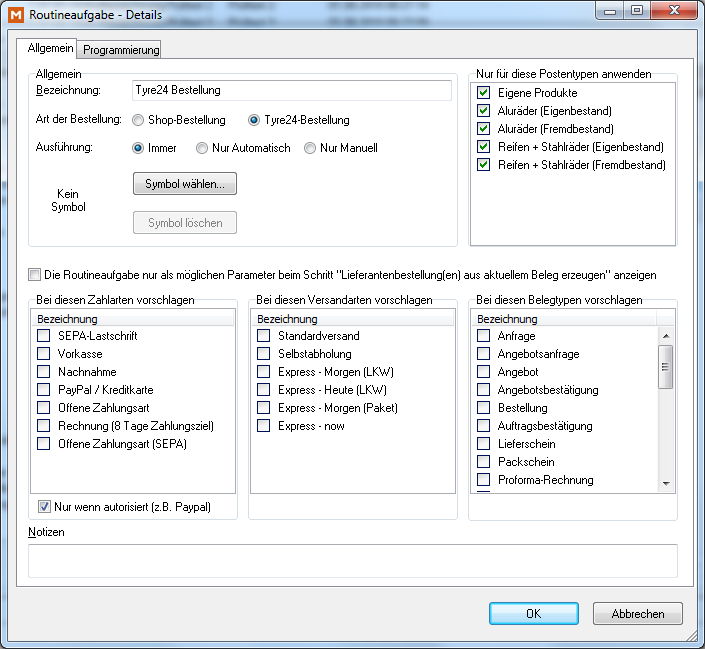
Task: Click OK to confirm the dialog
Action: pos(533,613)
